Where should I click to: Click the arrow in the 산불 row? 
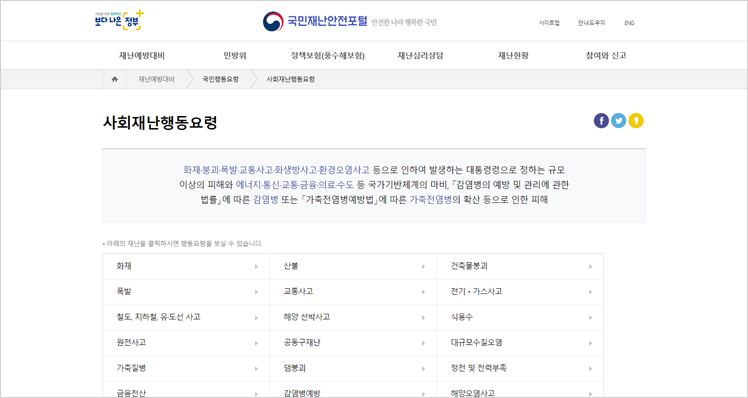point(423,267)
